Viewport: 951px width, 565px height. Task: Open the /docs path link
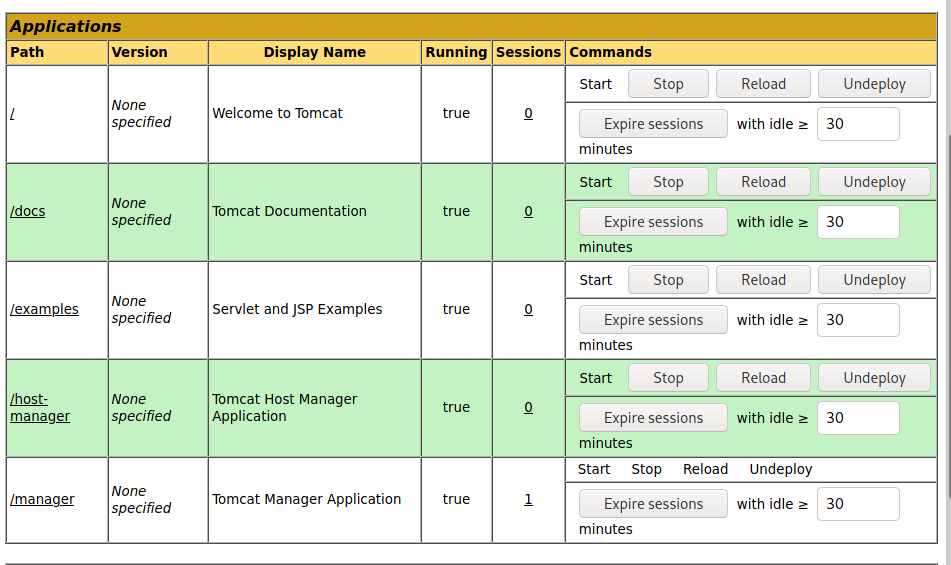pos(27,211)
